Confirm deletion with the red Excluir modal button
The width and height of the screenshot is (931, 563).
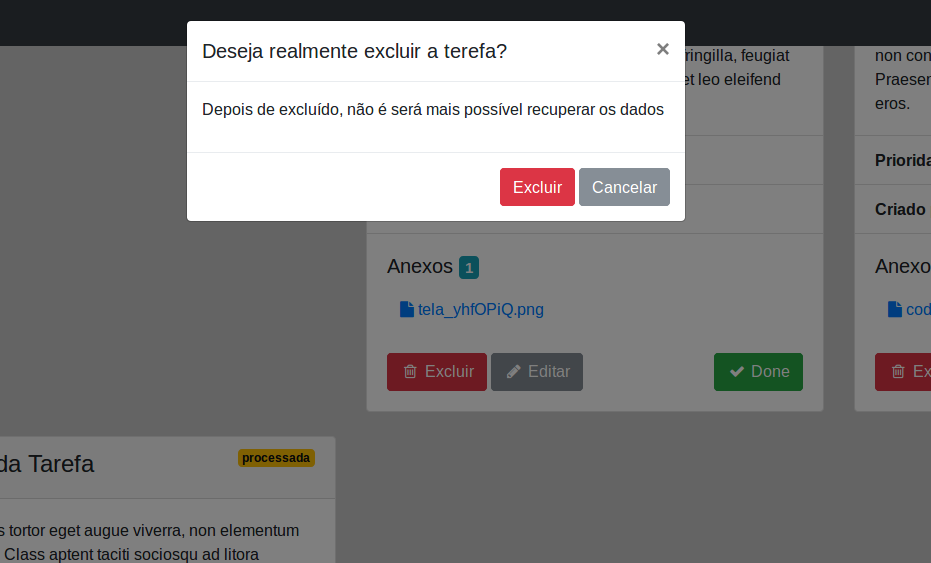click(537, 187)
